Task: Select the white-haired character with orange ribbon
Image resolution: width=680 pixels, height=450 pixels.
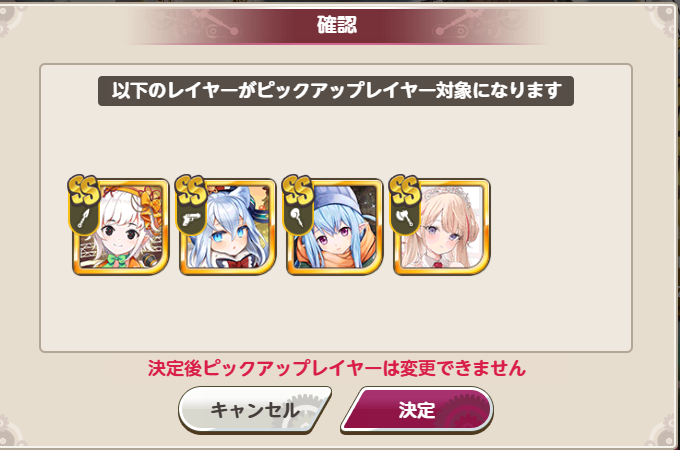Action: point(121,227)
